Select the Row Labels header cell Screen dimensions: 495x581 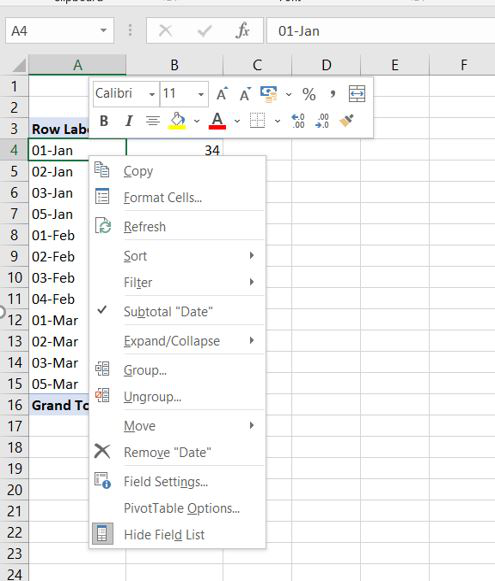tap(59, 129)
